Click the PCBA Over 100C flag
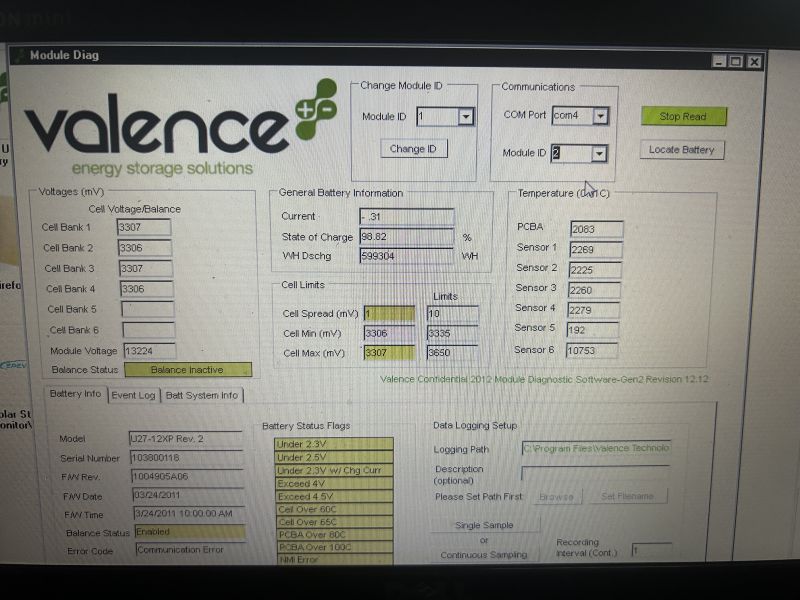The width and height of the screenshot is (800, 600). [336, 547]
